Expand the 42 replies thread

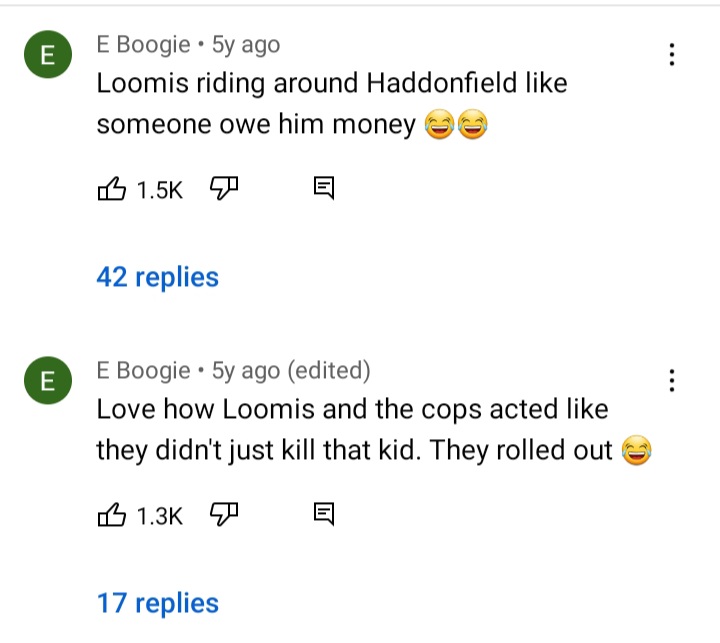[x=158, y=277]
